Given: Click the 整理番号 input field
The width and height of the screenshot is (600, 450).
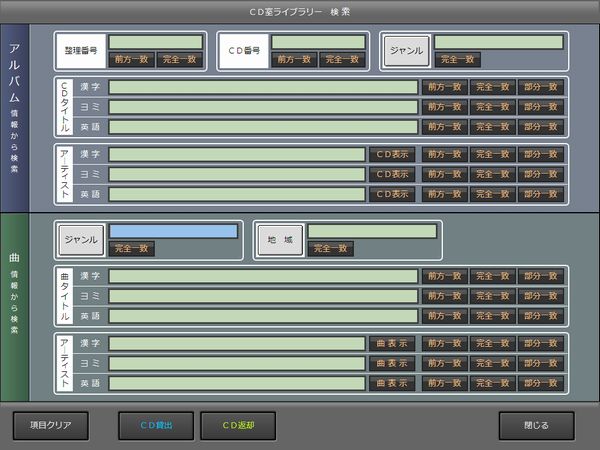Looking at the screenshot, I should click(155, 42).
